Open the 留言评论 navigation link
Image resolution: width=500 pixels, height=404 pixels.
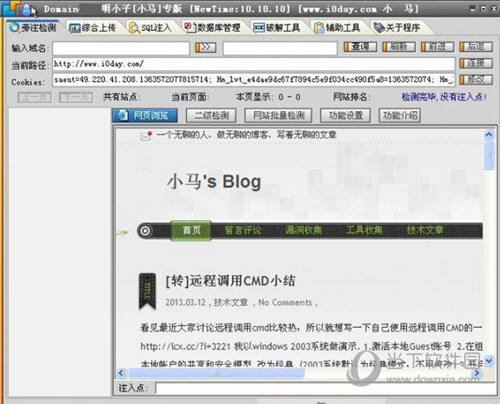243,230
